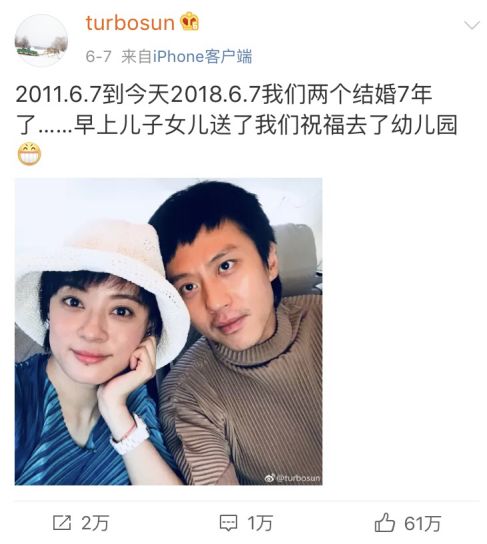The image size is (487, 544).
Task: Click the @turbosun watermark text
Action: point(298,478)
